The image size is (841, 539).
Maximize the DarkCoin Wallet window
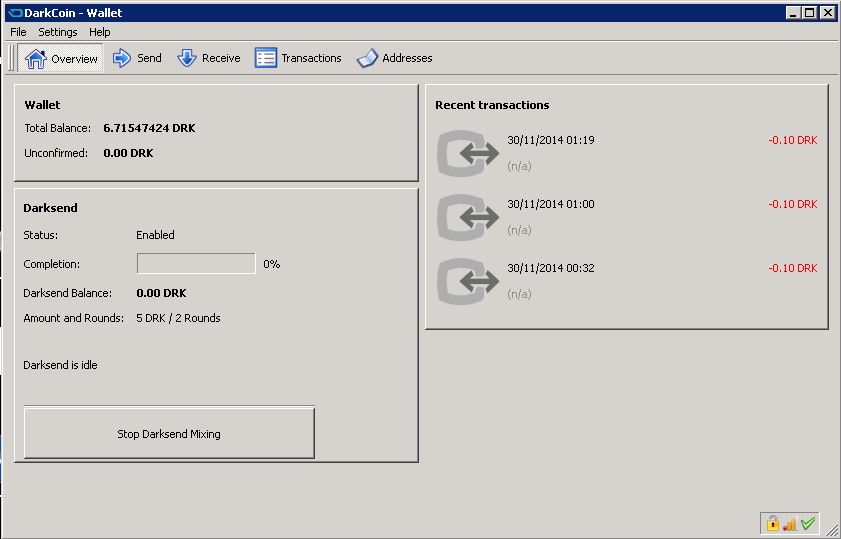810,13
